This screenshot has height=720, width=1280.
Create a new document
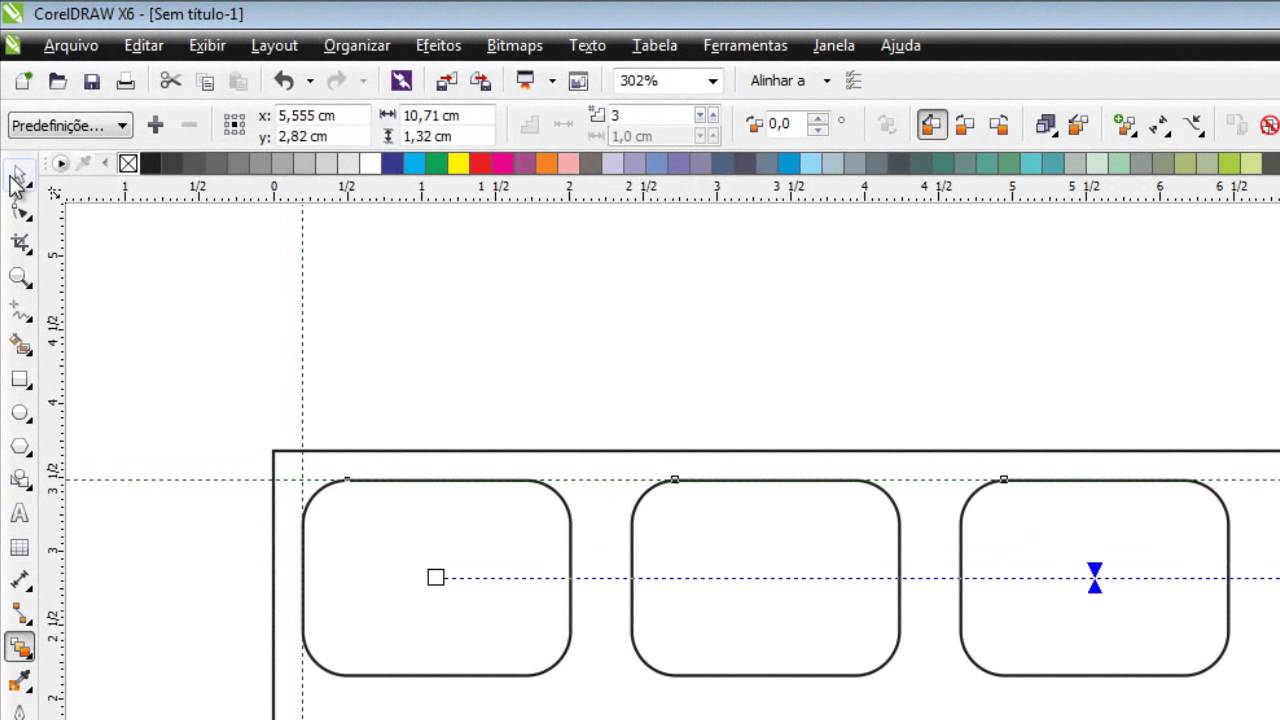[x=23, y=81]
